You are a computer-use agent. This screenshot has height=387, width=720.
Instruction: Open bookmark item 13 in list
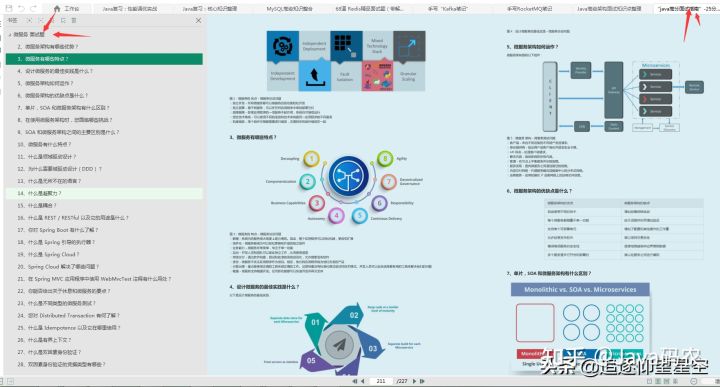[x=49, y=181]
